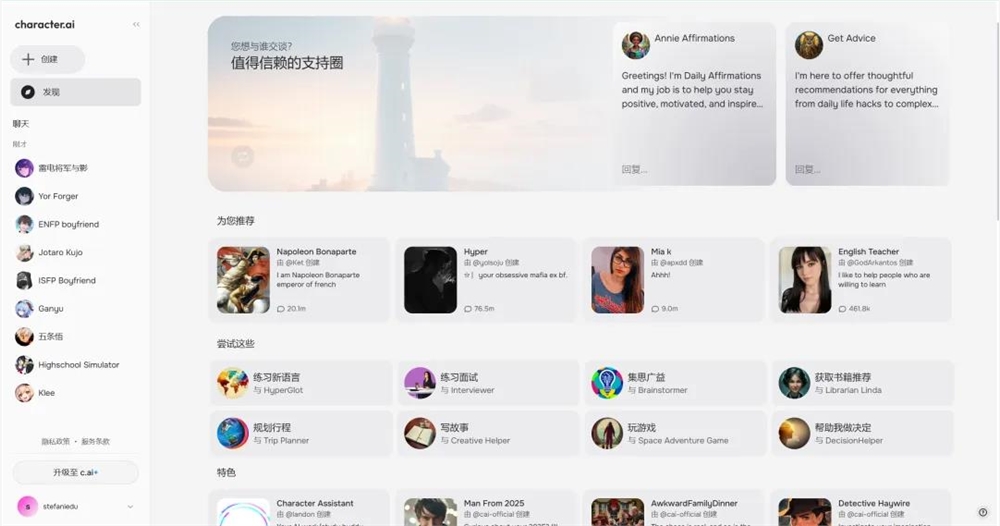Click Trip Planner globe icon

pyautogui.click(x=233, y=434)
